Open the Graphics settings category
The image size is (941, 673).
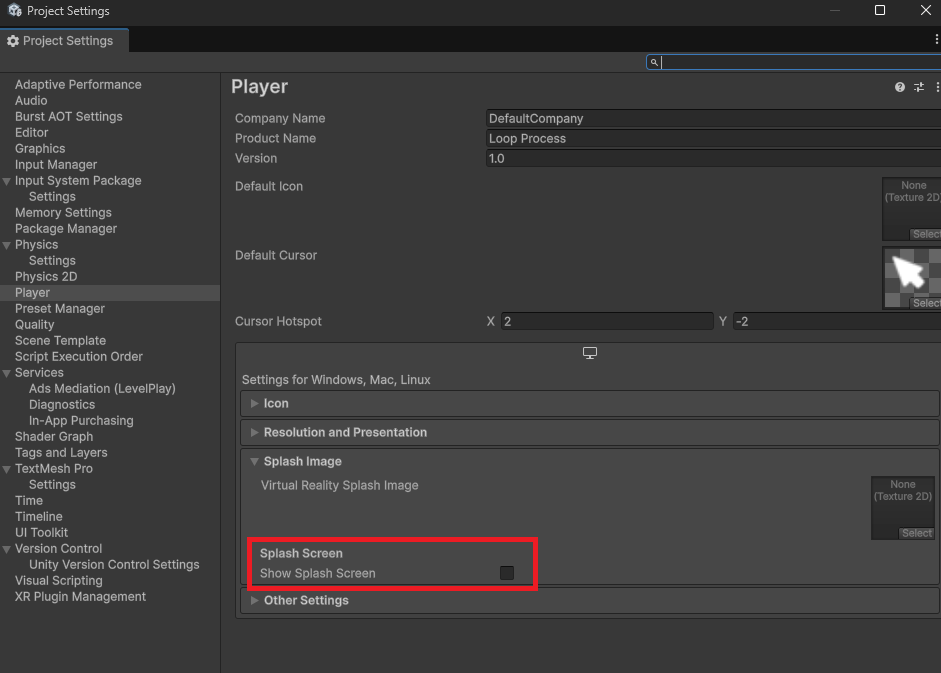[x=40, y=149]
